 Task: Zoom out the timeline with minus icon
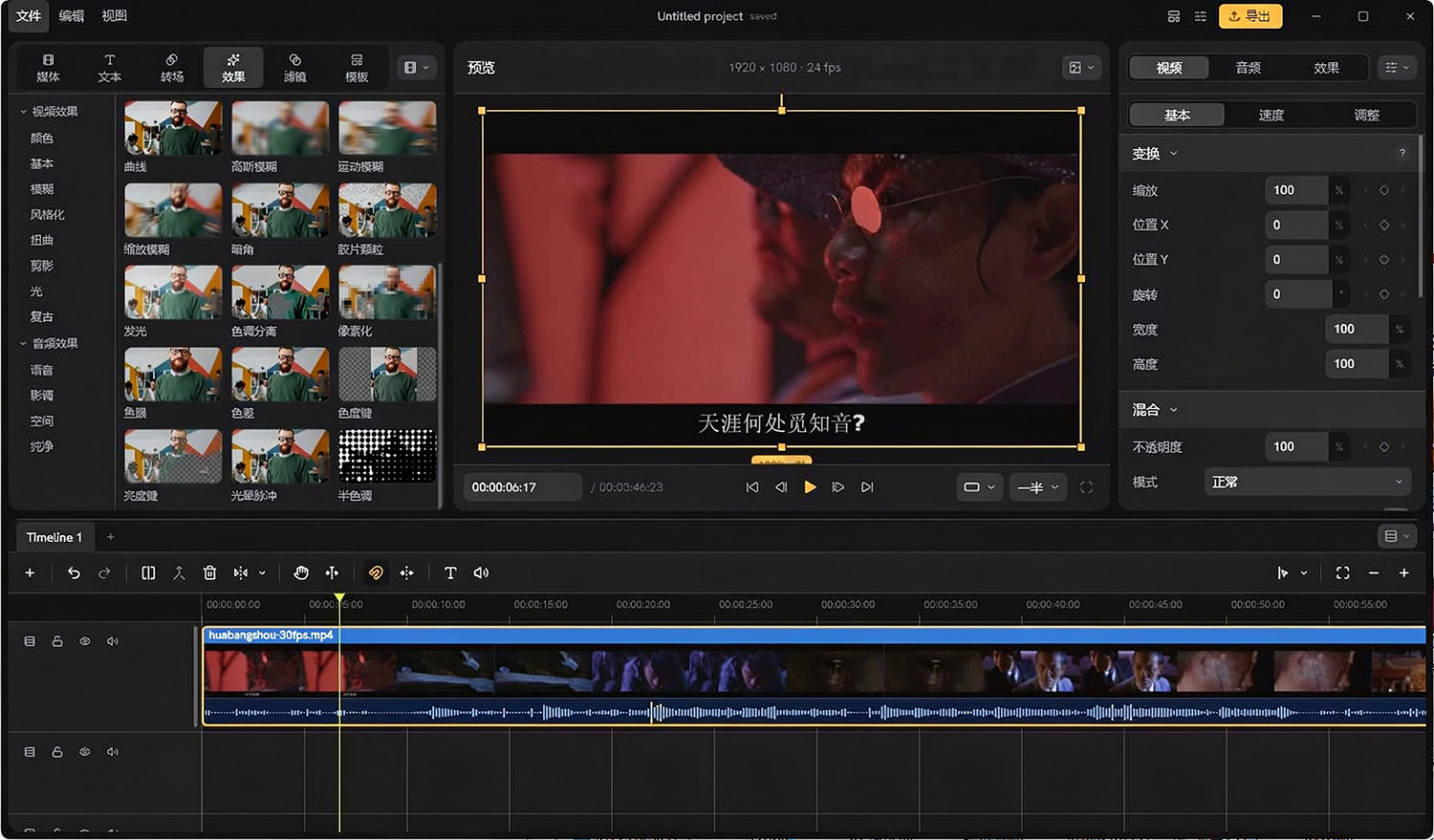(1374, 572)
